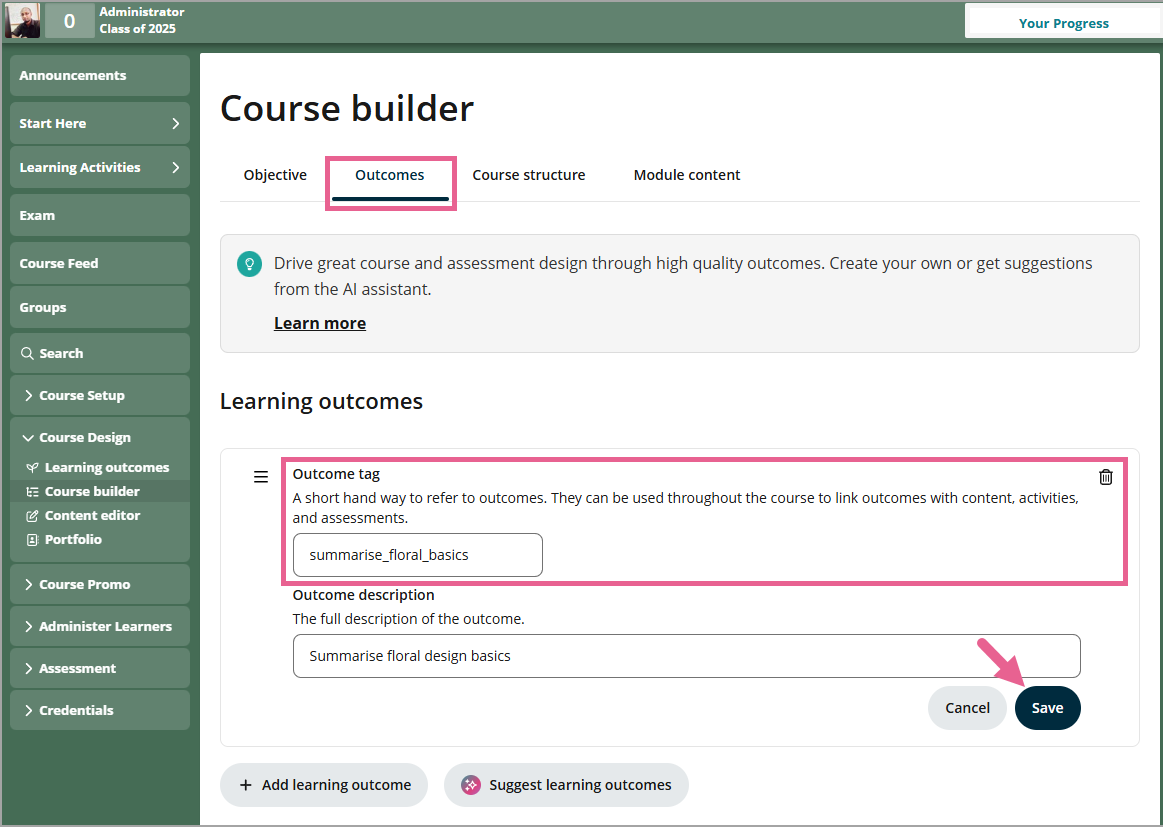The image size is (1163, 827).
Task: Click the lightbulb tip icon
Action: [247, 264]
